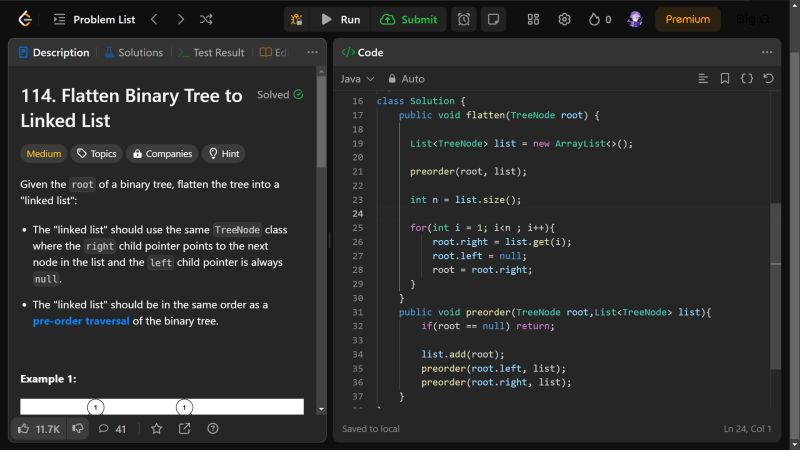The image size is (800, 450).
Task: Reset code to default with undo icon
Action: 768,78
